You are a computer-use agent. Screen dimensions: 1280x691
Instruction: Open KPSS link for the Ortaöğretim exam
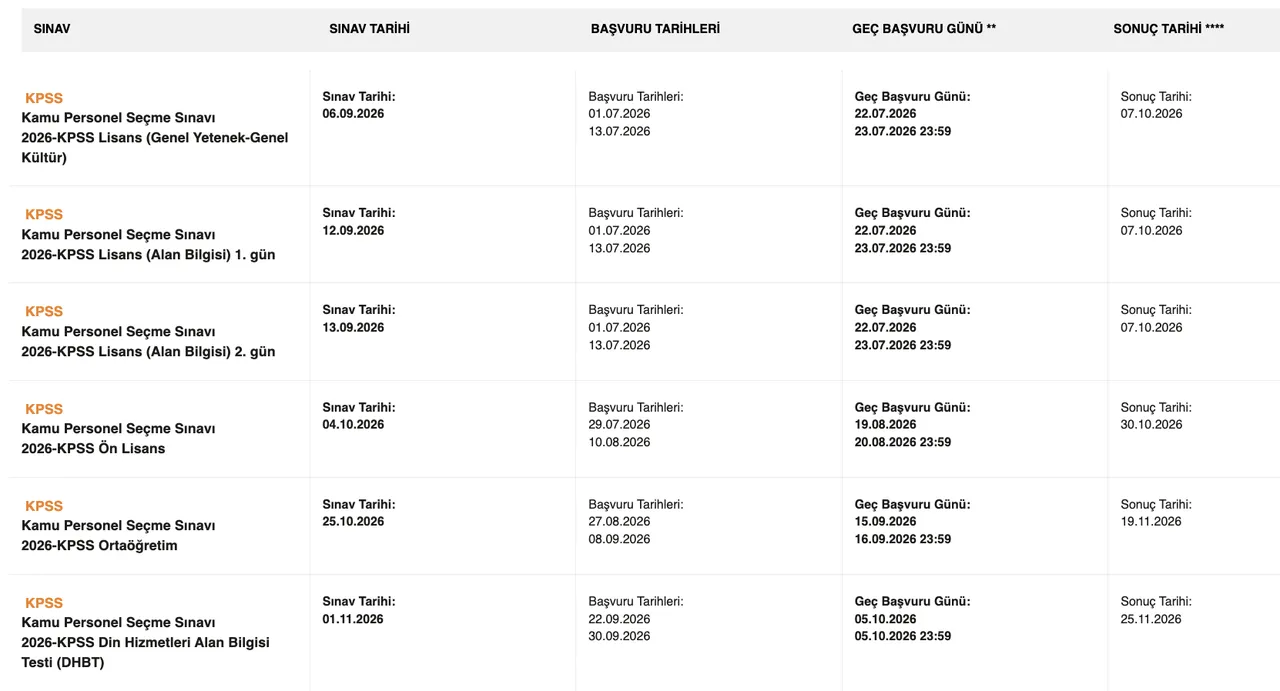tap(44, 506)
